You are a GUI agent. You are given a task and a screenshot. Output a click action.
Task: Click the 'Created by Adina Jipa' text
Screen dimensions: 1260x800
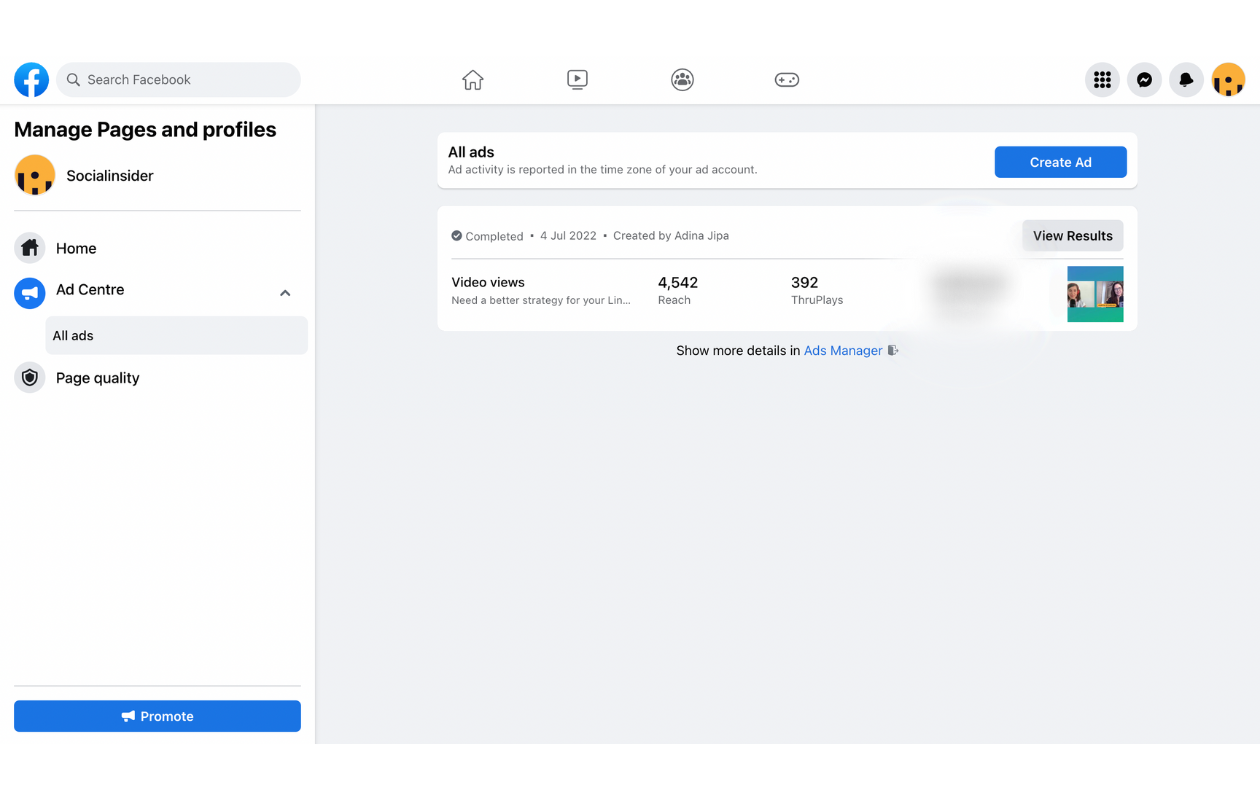point(671,236)
